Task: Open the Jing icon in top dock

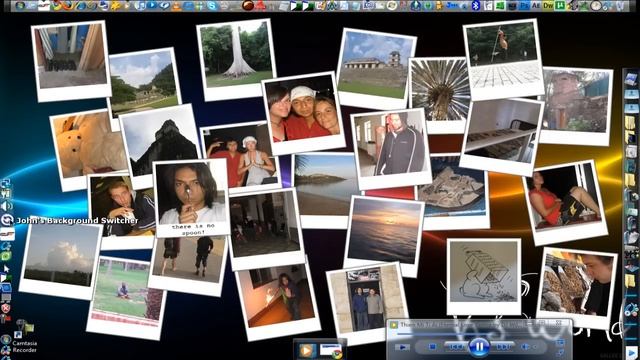Action: (451, 5)
